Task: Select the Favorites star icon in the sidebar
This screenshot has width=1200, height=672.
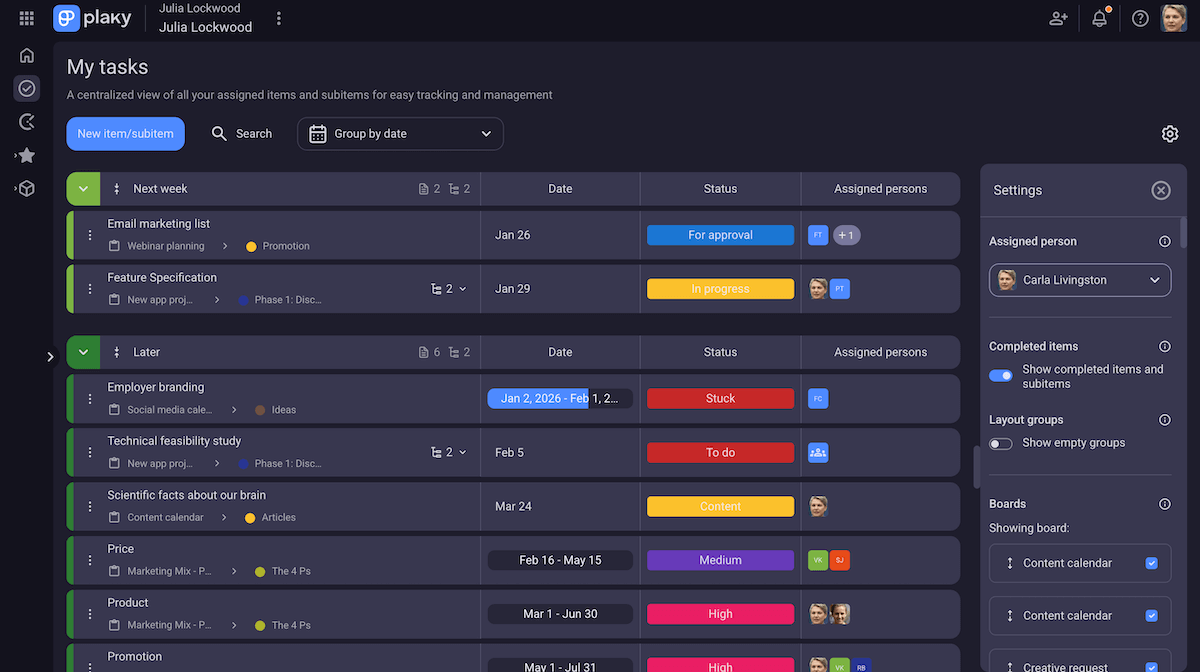Action: tap(26, 155)
